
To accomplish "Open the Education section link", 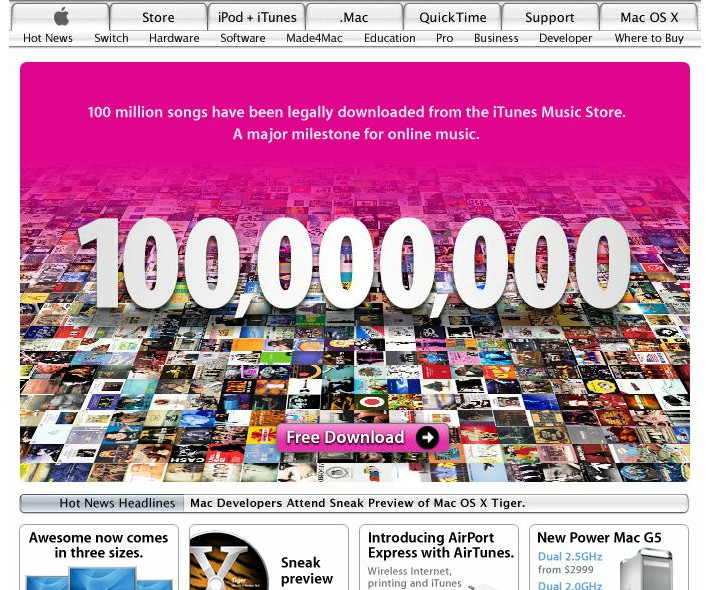I will tap(389, 38).
